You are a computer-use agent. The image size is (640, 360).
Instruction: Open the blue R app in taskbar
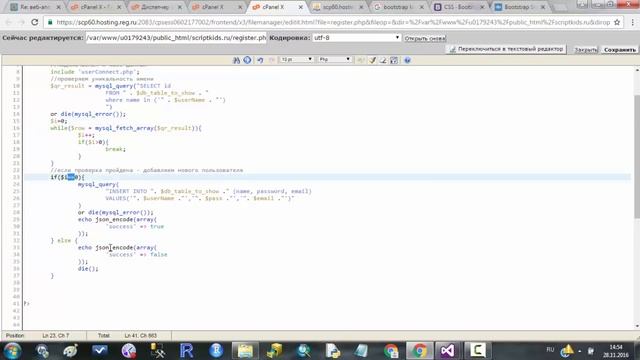187,351
